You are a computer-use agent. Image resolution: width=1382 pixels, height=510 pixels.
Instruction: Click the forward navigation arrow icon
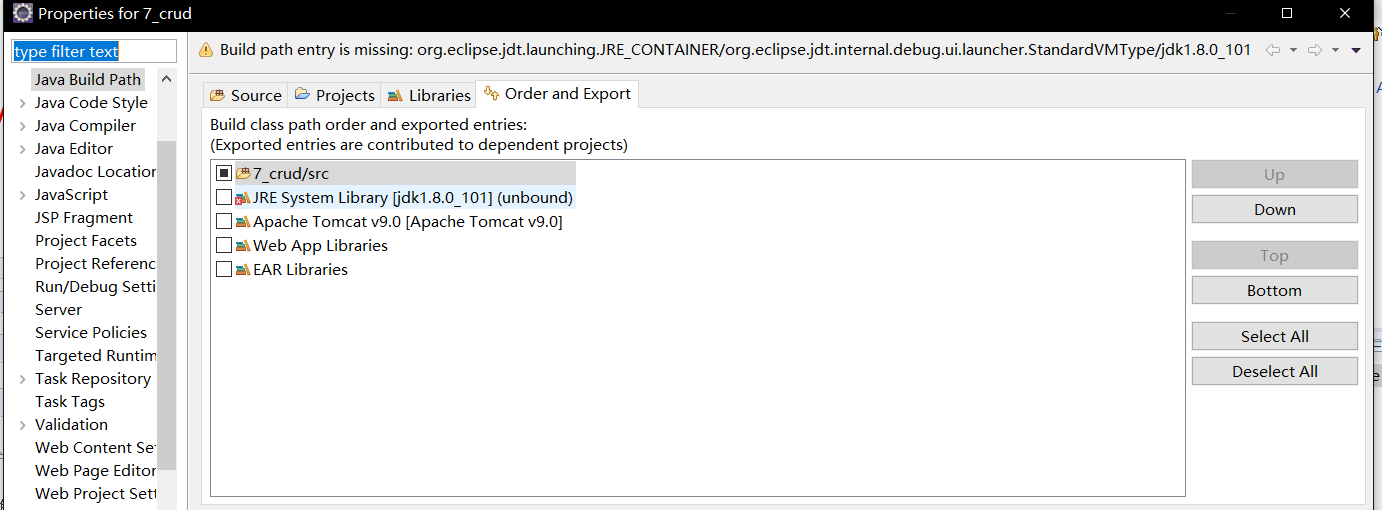click(1315, 50)
